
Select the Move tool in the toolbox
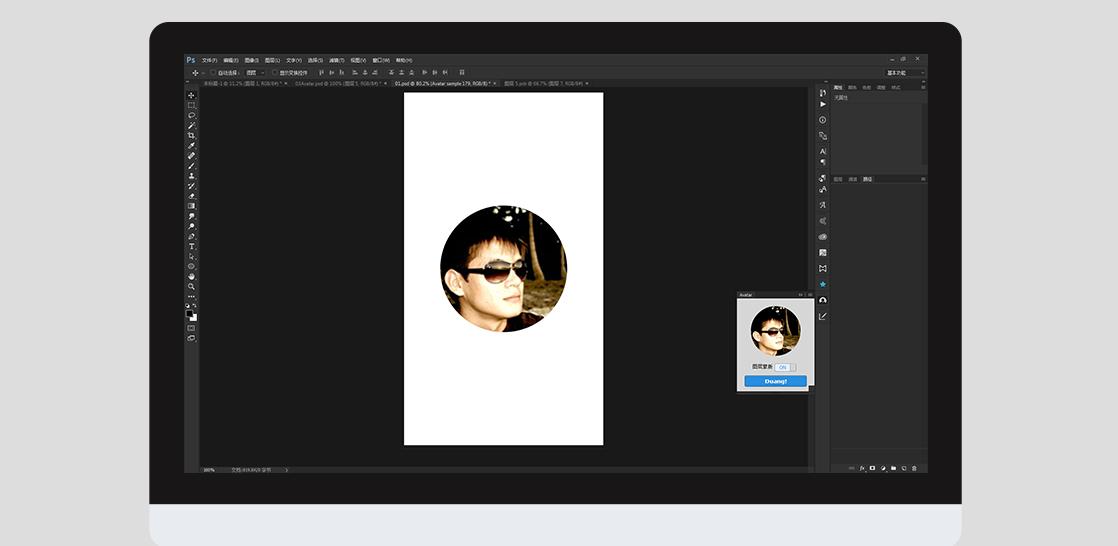click(191, 95)
